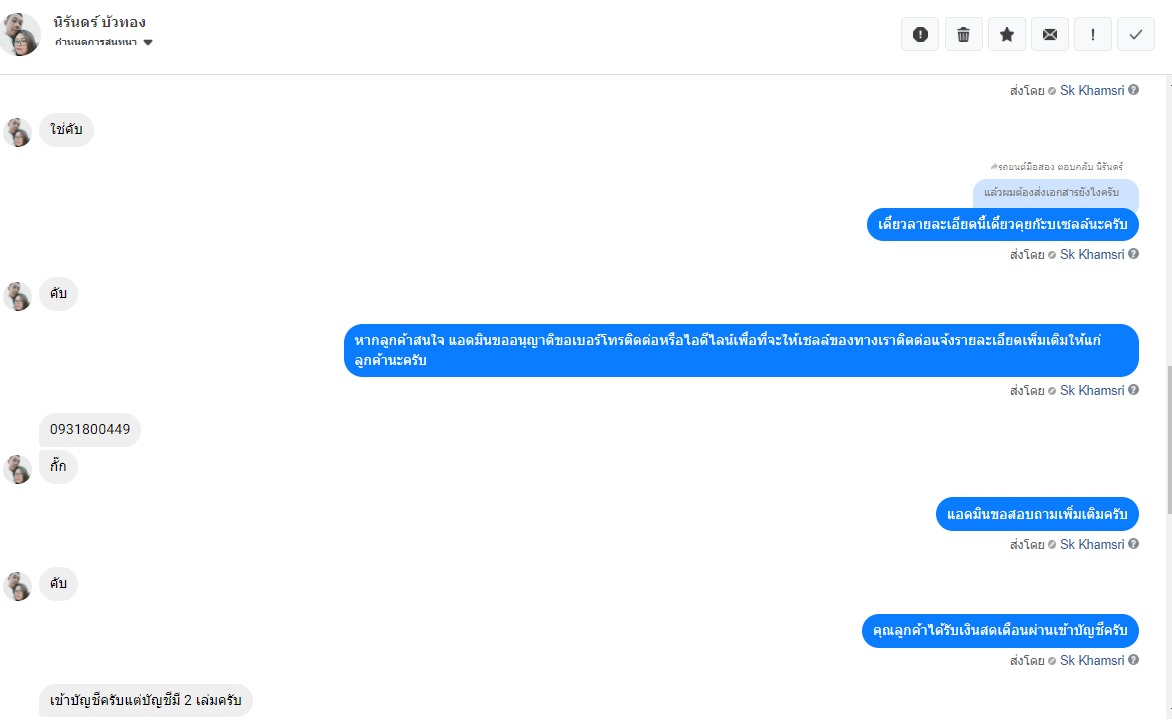Delete conversation using trash icon
1172x720 pixels.
pyautogui.click(x=963, y=34)
